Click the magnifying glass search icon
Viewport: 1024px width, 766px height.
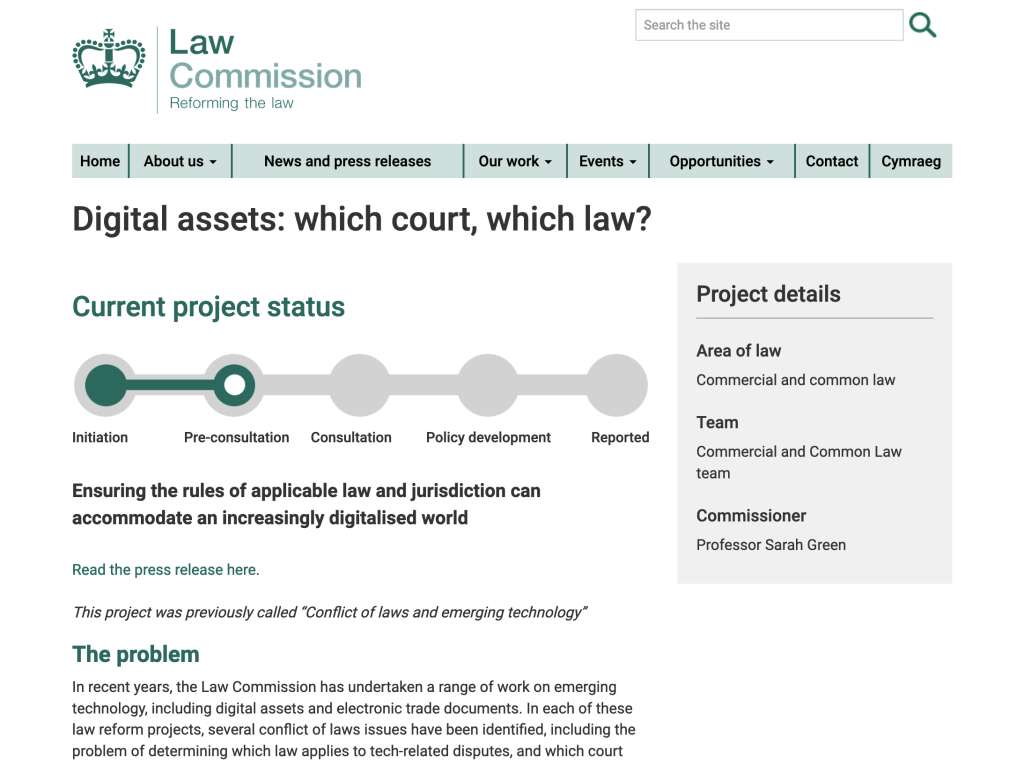(922, 25)
